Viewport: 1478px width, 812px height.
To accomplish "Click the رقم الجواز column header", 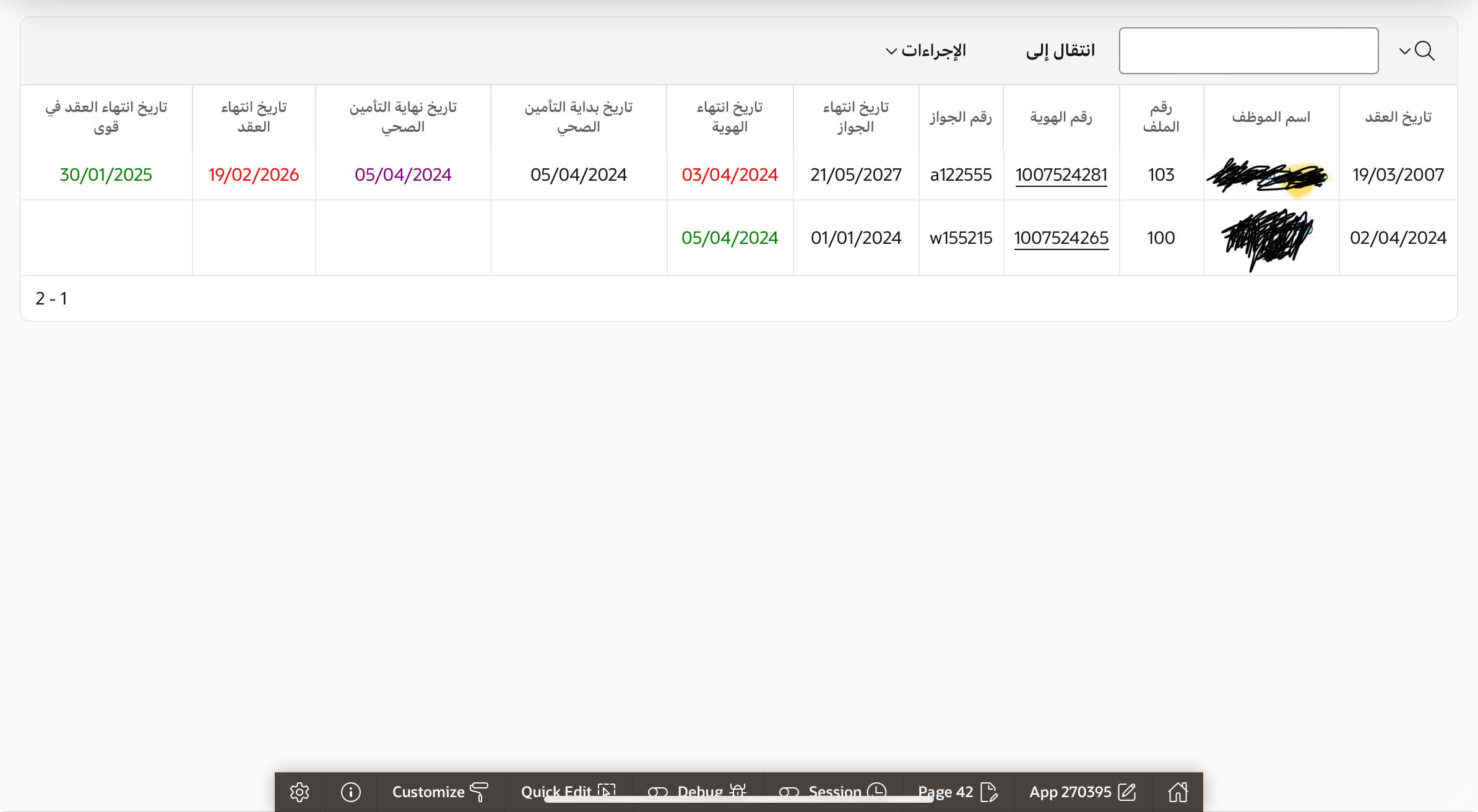I will [x=960, y=117].
